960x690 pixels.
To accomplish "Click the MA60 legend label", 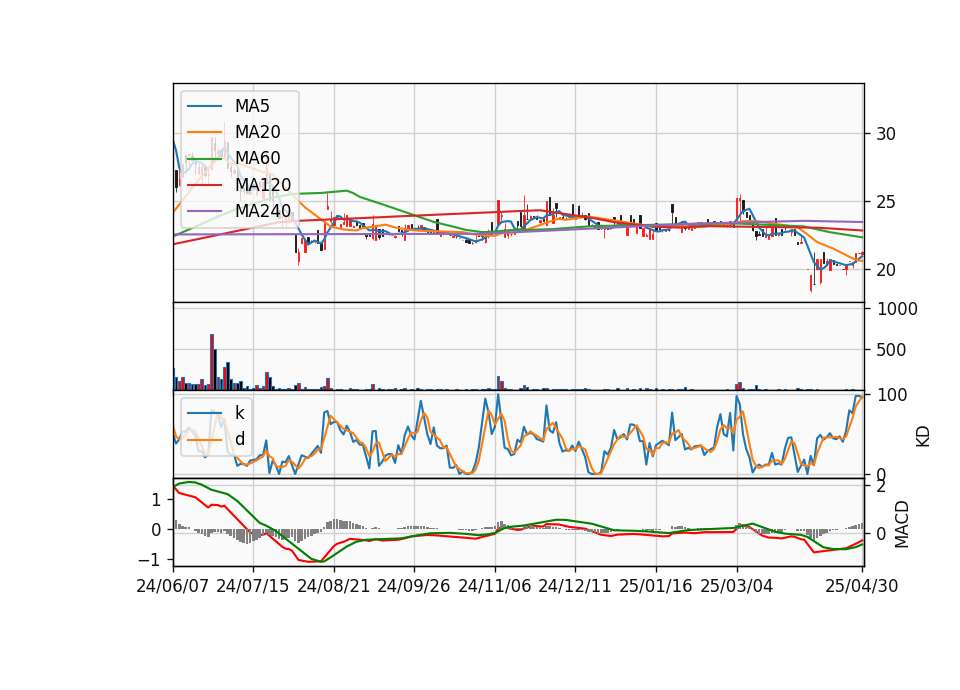I will point(257,159).
